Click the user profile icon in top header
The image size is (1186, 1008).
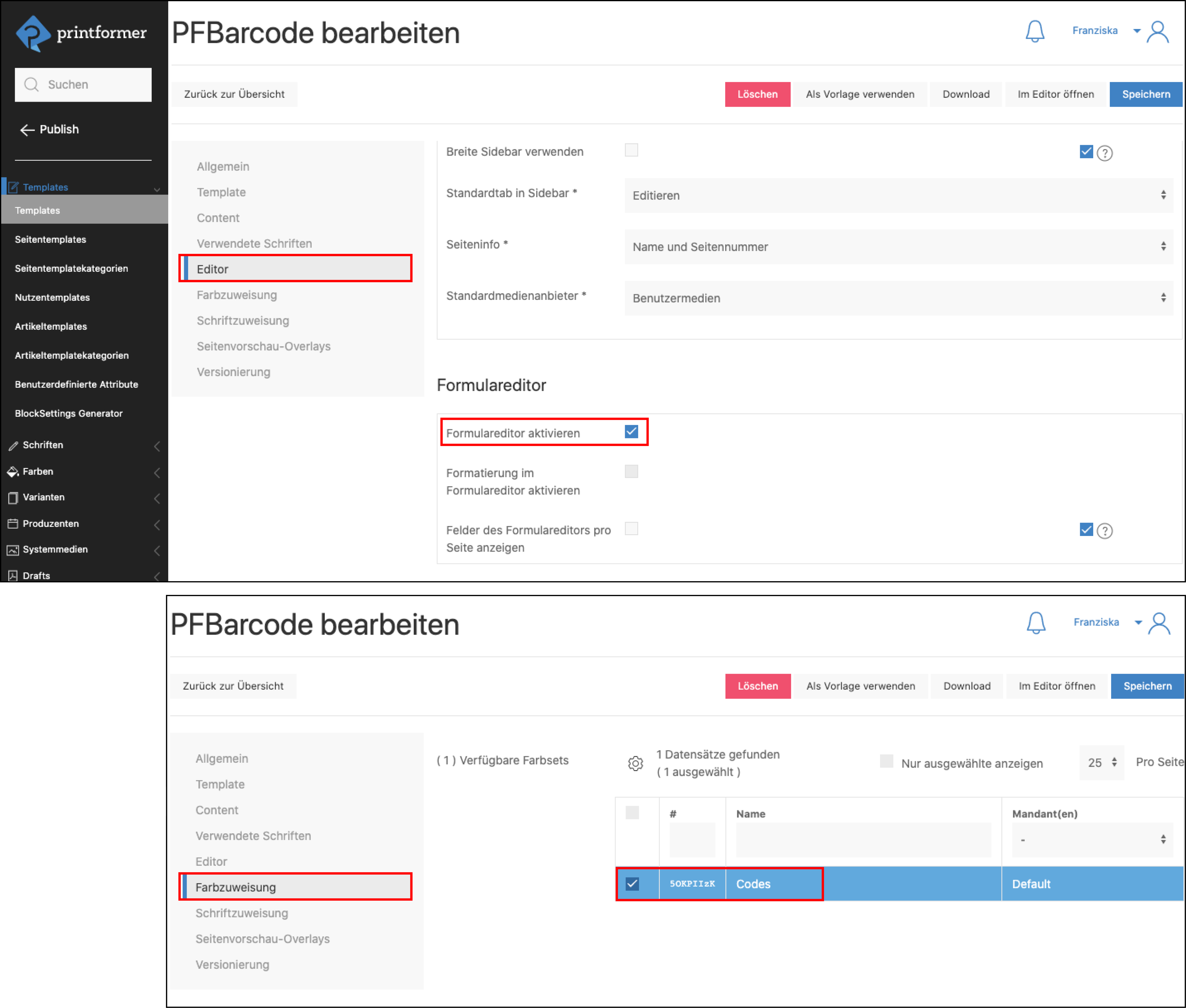click(1158, 32)
